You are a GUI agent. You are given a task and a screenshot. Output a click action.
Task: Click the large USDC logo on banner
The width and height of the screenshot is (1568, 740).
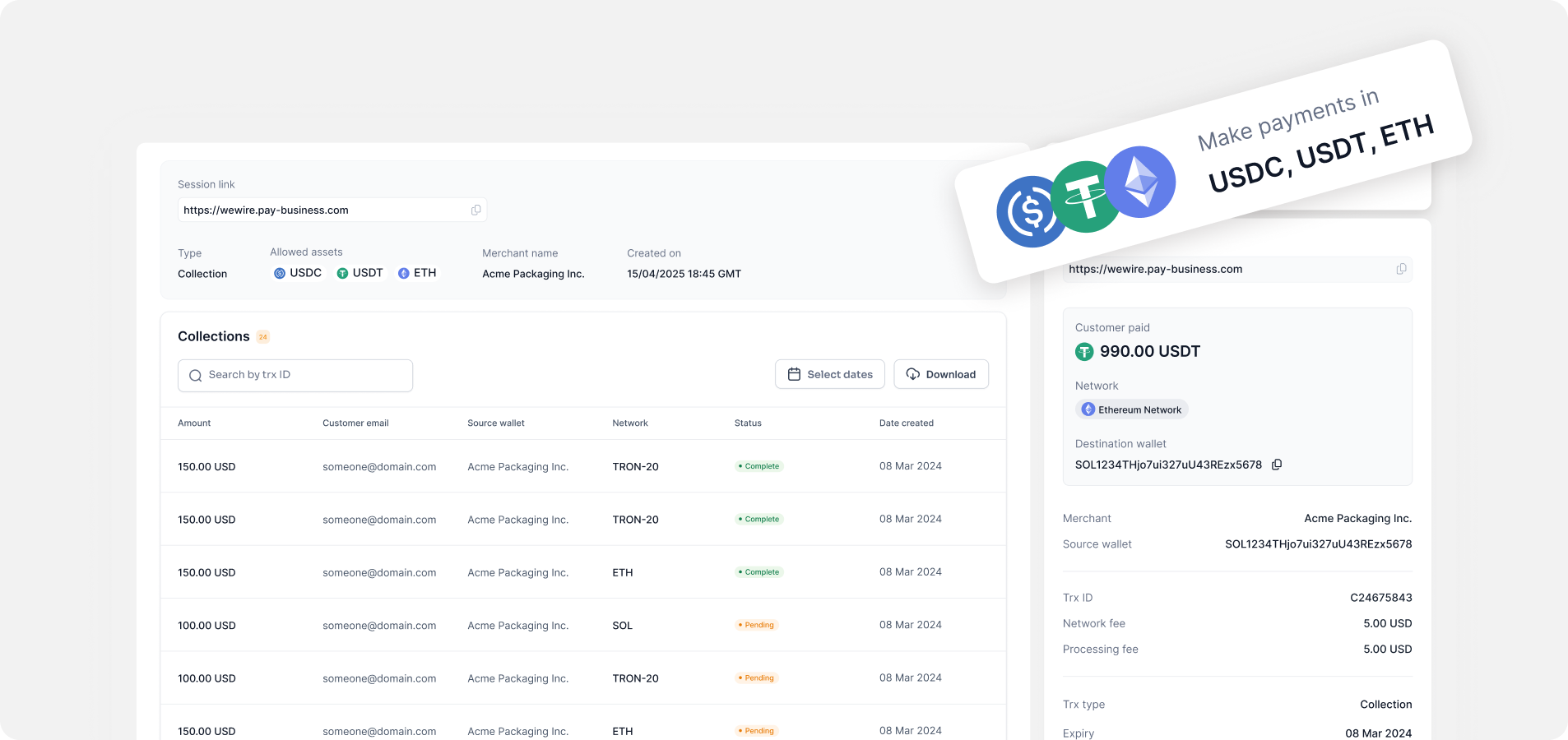tap(1031, 211)
